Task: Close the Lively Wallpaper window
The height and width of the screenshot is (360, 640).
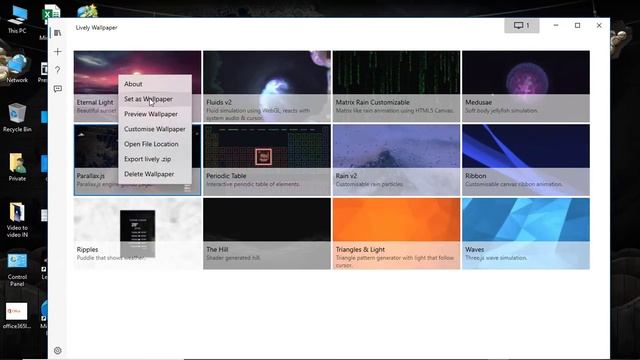Action: (x=599, y=25)
